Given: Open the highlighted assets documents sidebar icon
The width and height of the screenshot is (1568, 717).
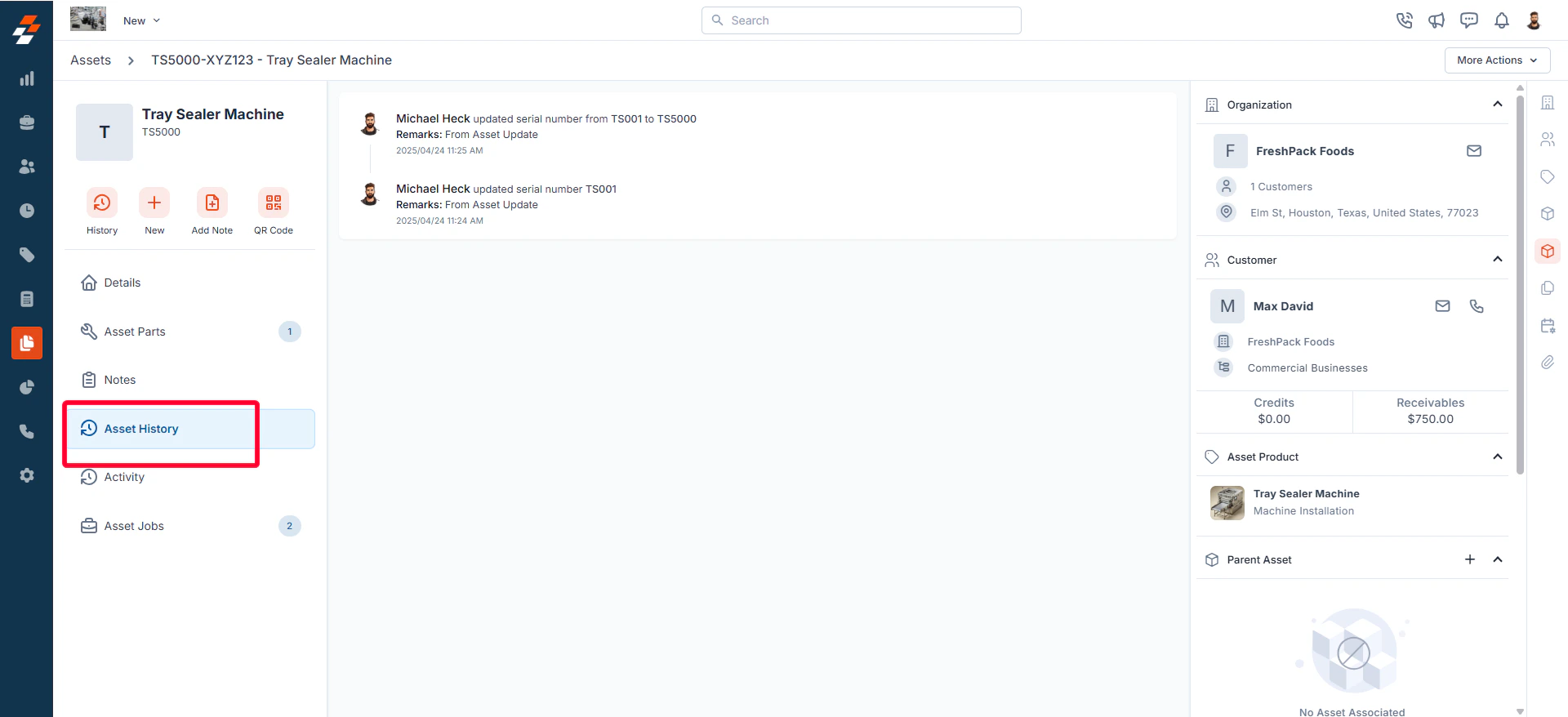Looking at the screenshot, I should [27, 343].
